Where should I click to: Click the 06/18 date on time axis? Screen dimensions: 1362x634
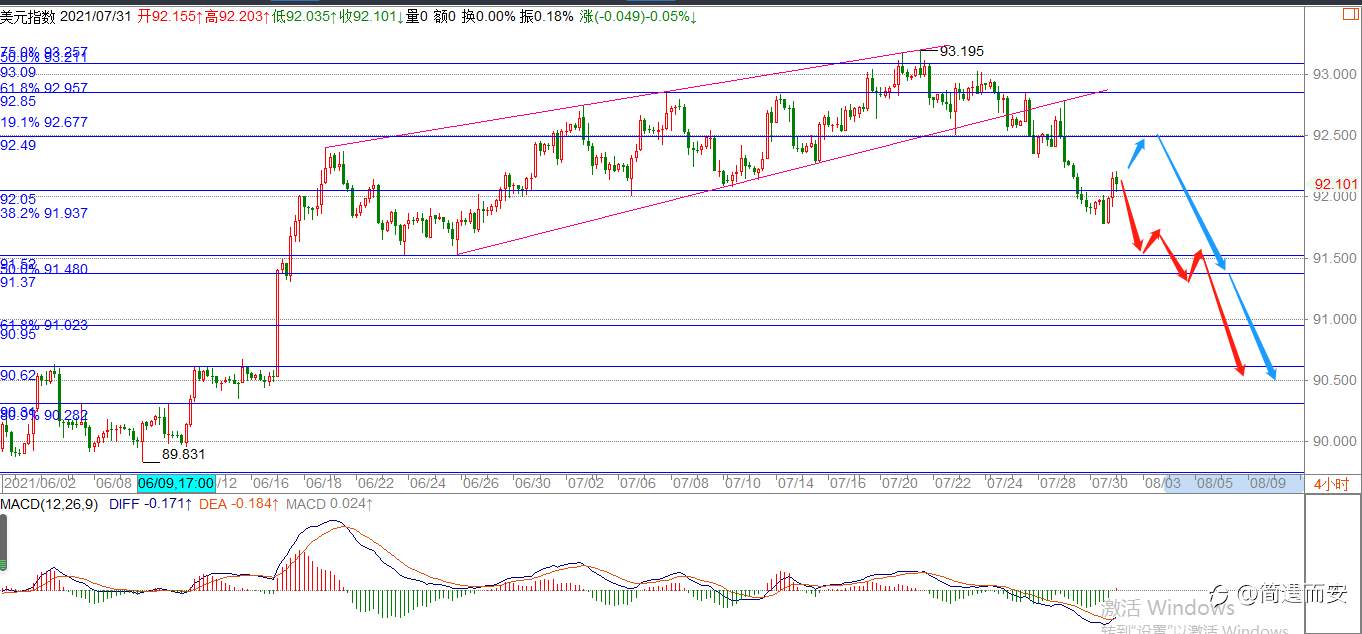[x=326, y=483]
